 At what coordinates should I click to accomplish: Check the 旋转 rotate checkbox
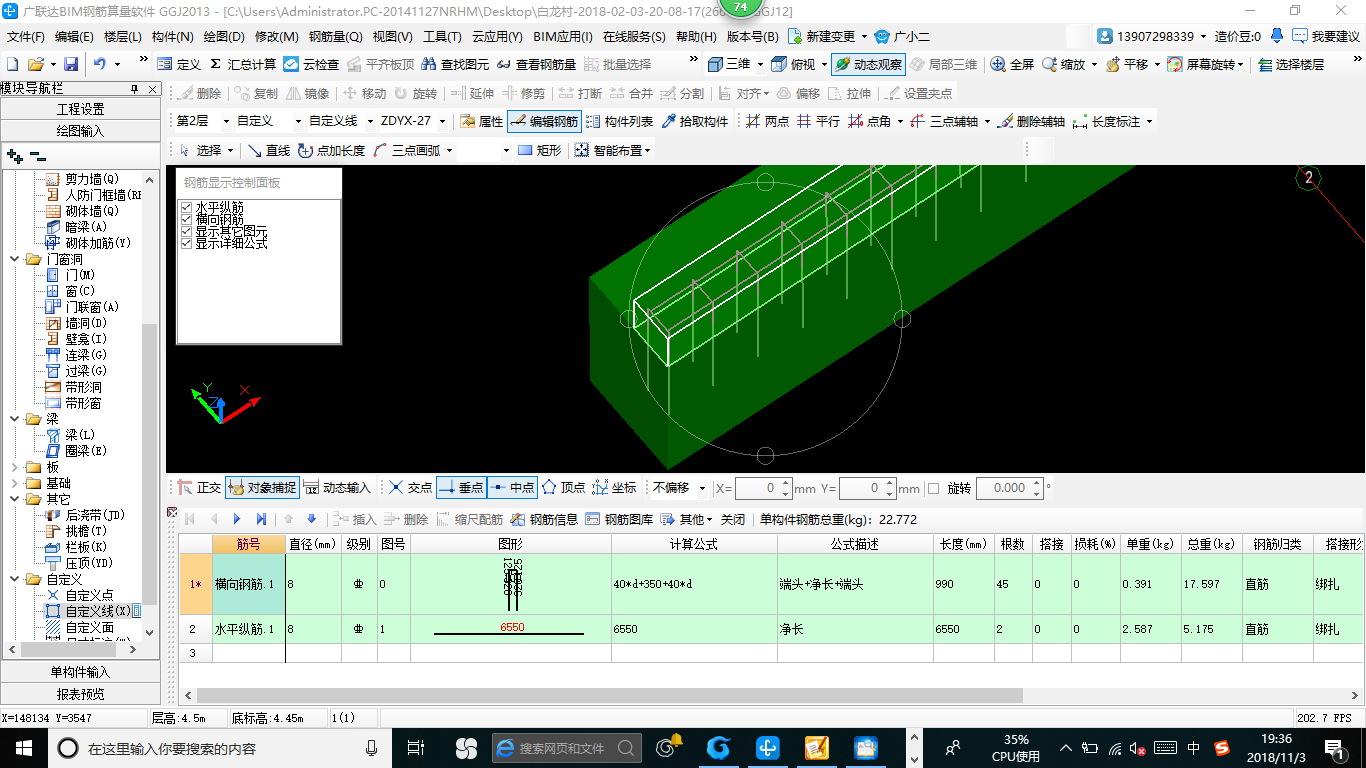pos(933,488)
